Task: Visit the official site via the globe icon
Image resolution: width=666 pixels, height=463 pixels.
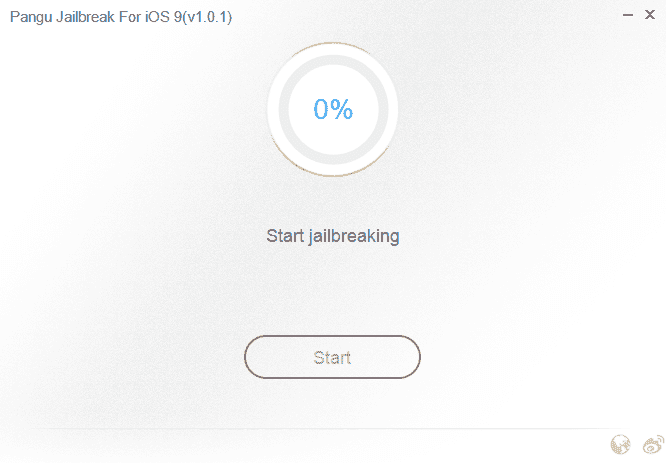Action: coord(620,445)
